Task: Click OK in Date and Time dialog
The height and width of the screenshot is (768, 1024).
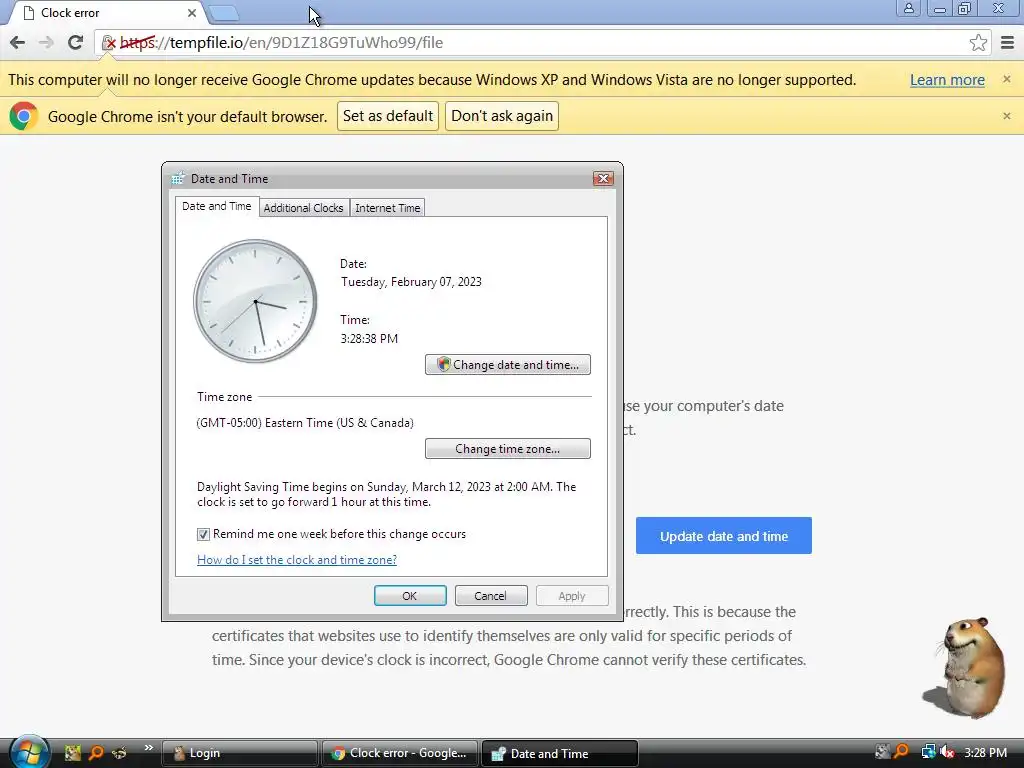Action: click(x=409, y=596)
